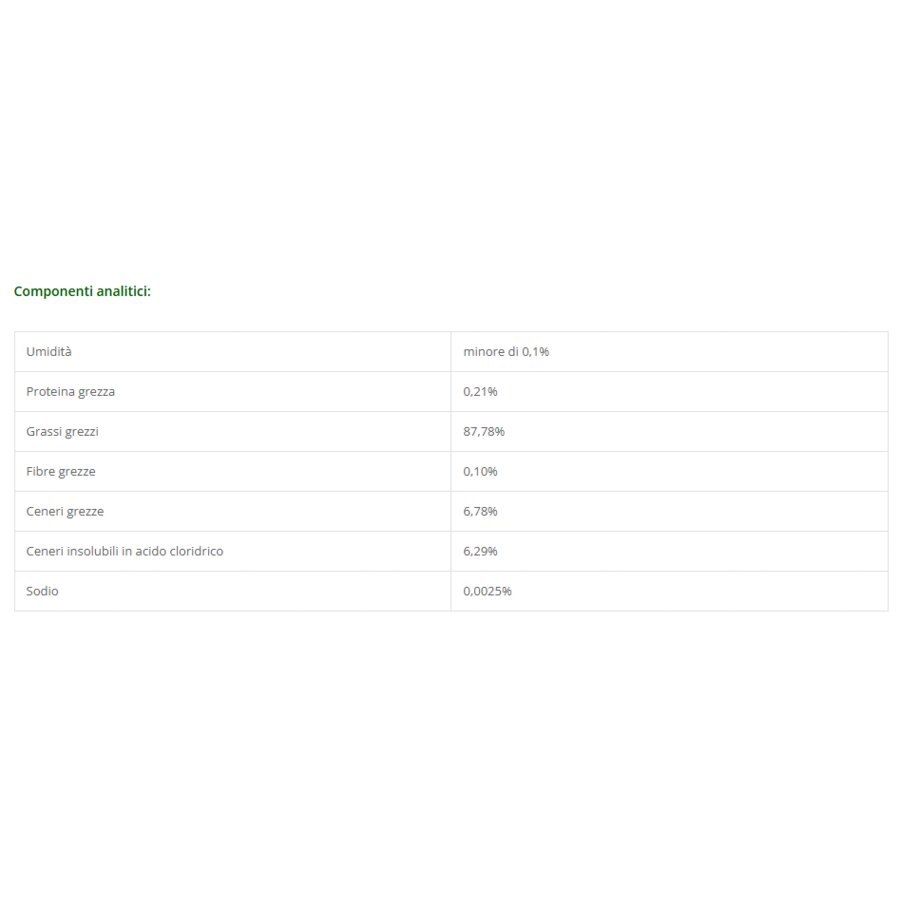Click the 'Componenti analitici:' heading
The image size is (900, 900).
[x=82, y=291]
